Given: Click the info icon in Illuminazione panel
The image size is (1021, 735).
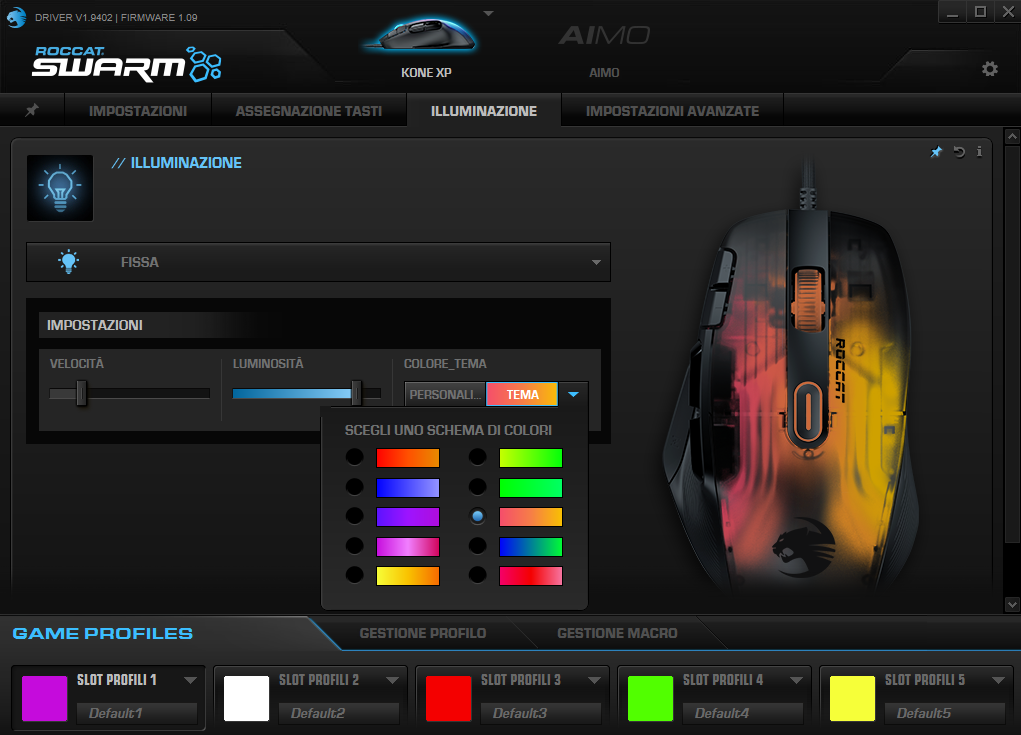Looking at the screenshot, I should 979,152.
